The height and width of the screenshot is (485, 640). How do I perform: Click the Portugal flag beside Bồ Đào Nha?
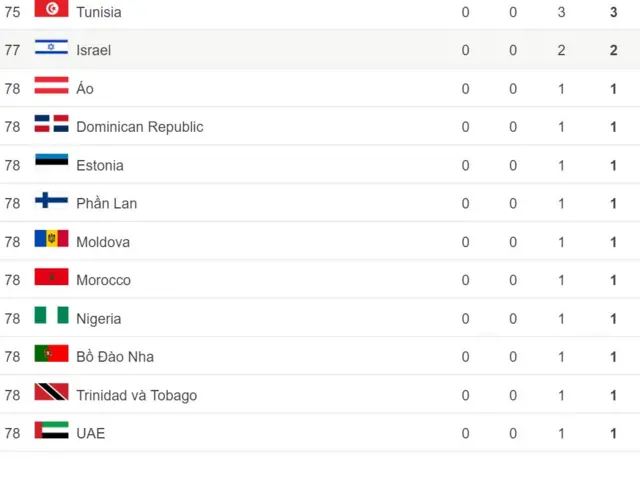pos(51,354)
